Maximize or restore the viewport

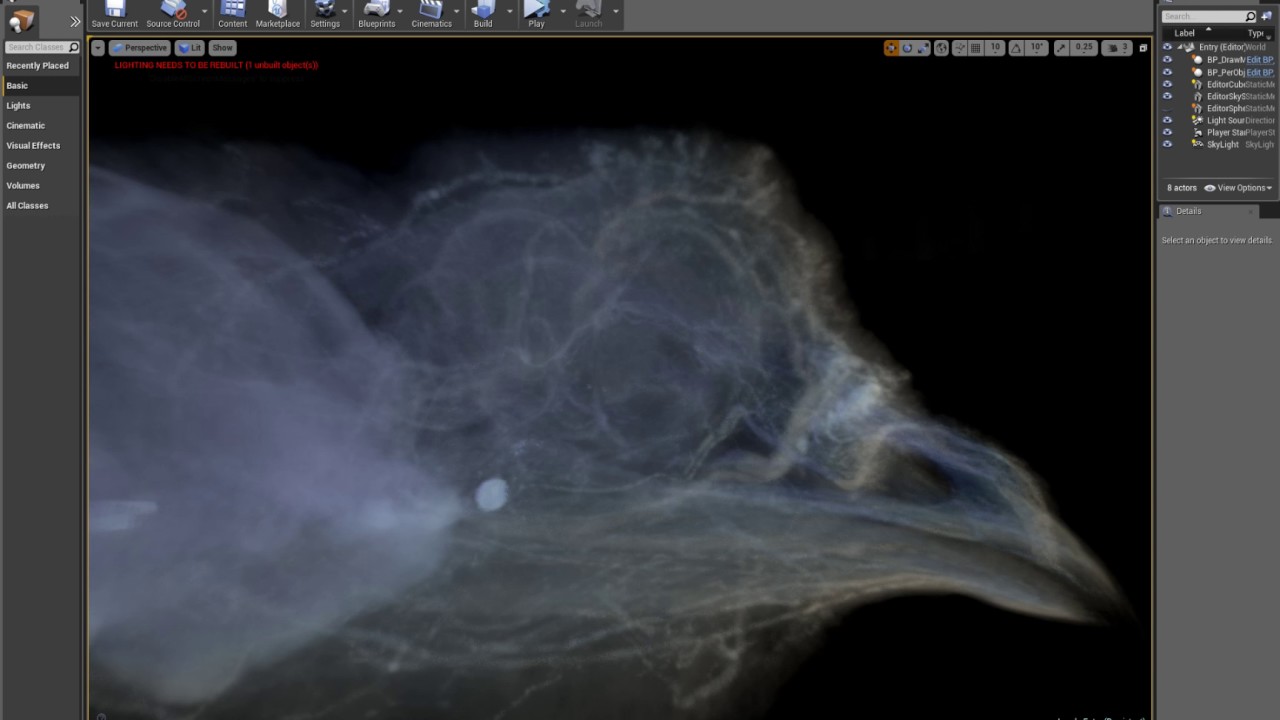1143,48
